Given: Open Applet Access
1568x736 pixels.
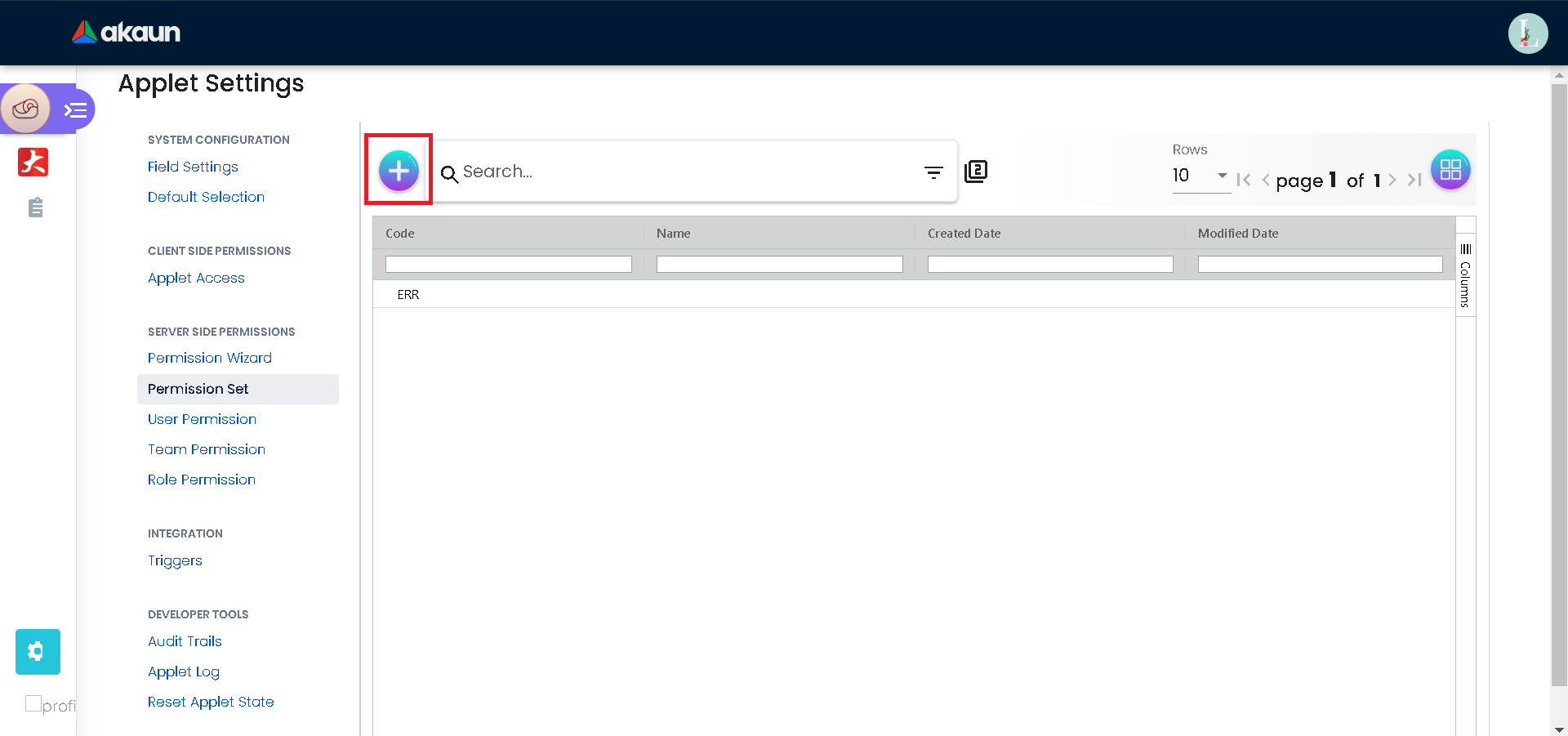Looking at the screenshot, I should pyautogui.click(x=196, y=278).
